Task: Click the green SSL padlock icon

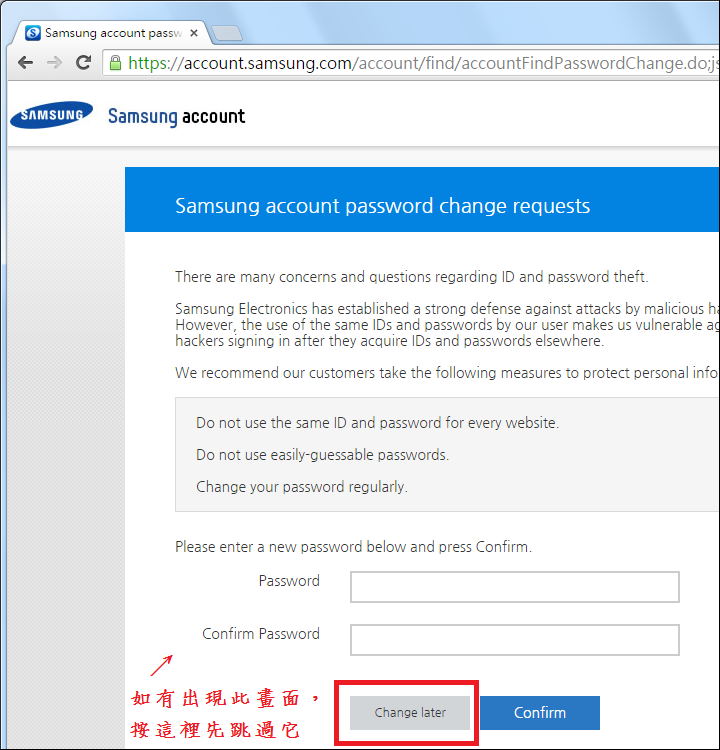Action: pyautogui.click(x=115, y=63)
